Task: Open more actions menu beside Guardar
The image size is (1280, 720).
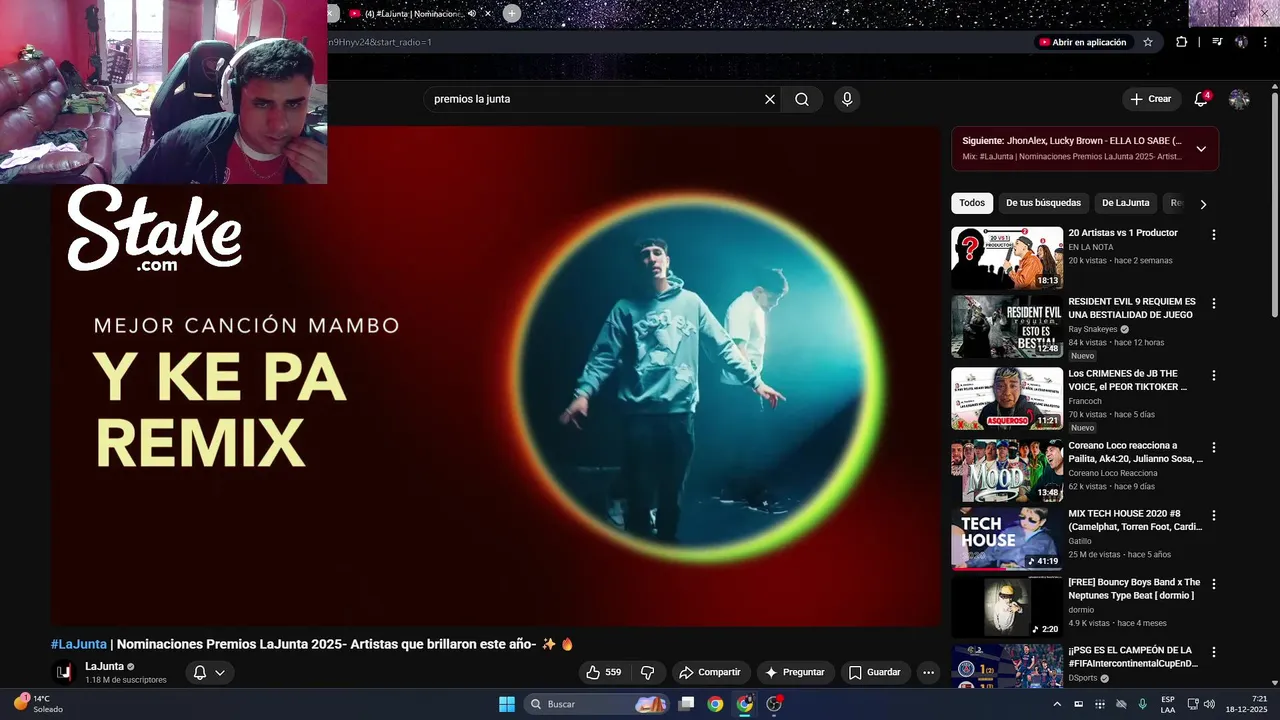Action: (928, 672)
